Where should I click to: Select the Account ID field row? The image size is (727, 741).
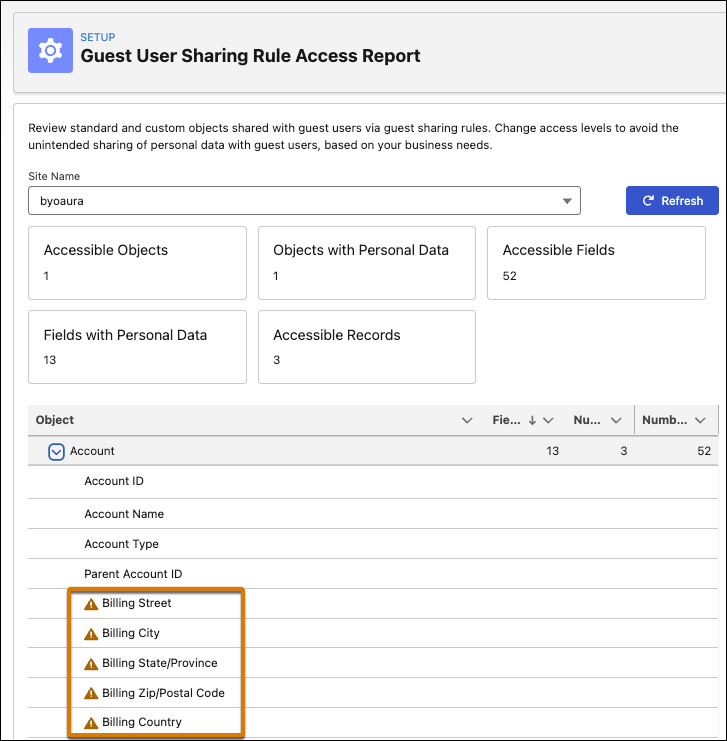click(x=373, y=482)
